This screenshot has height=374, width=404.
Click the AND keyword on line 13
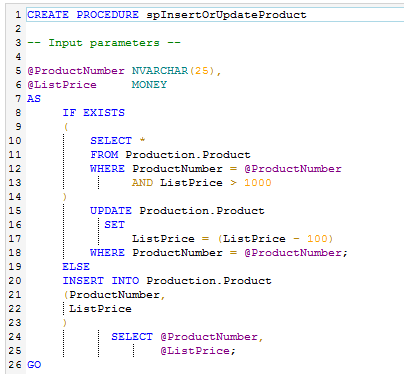point(142,183)
